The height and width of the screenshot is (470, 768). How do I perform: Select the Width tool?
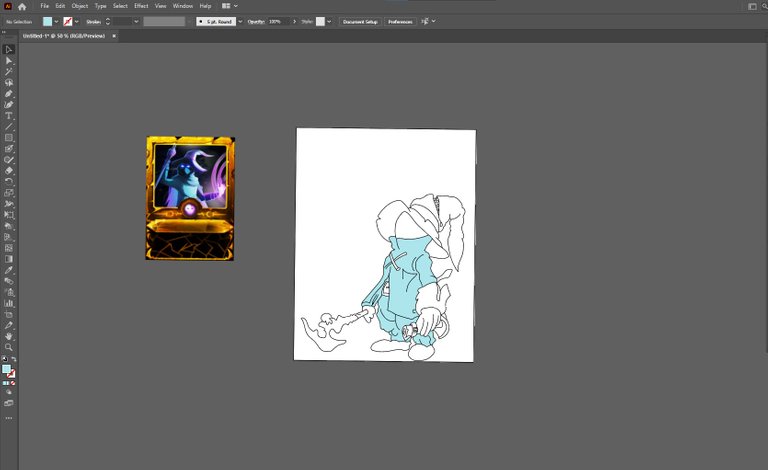tap(9, 204)
